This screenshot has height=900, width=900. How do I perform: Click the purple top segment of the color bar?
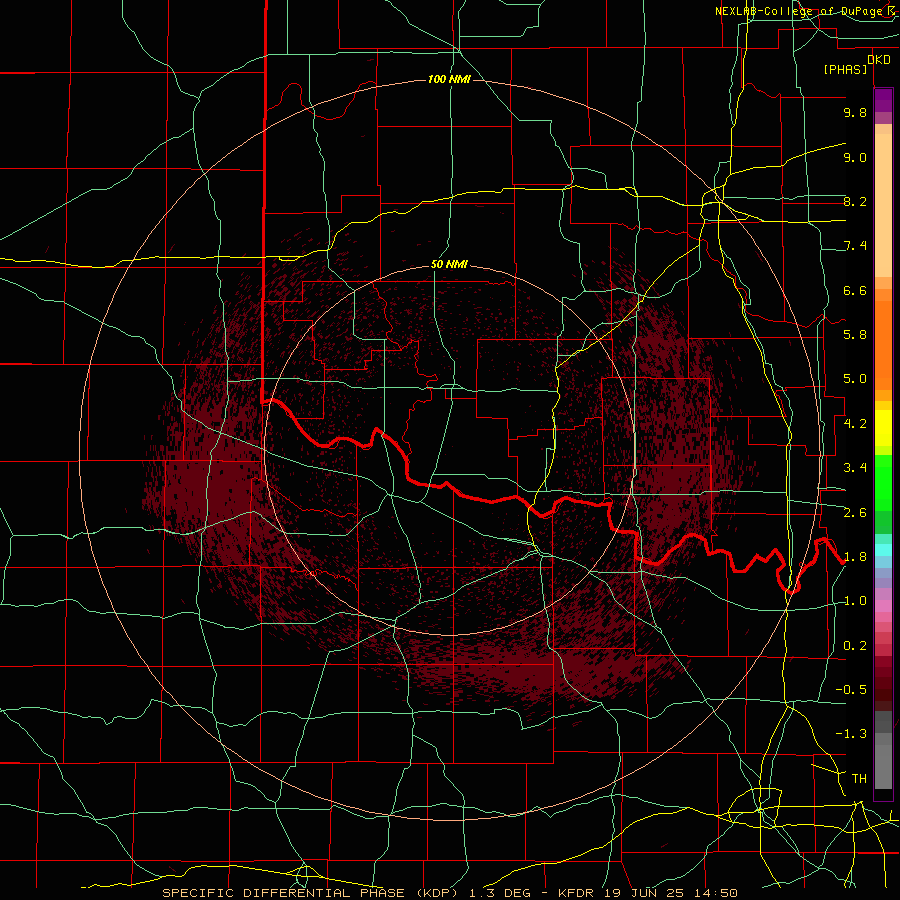[x=883, y=100]
